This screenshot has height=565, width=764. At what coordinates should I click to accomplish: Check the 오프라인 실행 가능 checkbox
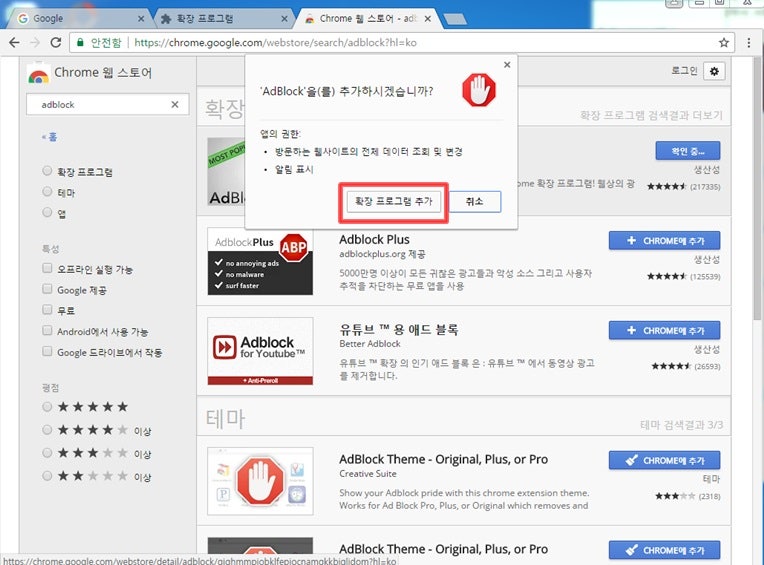tap(47, 268)
